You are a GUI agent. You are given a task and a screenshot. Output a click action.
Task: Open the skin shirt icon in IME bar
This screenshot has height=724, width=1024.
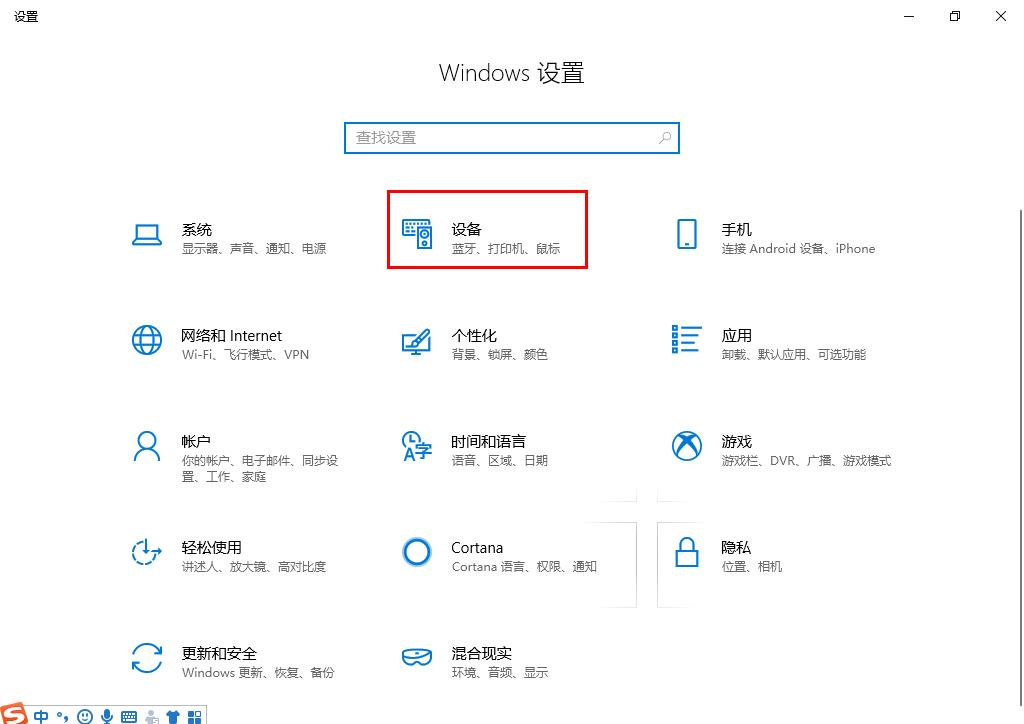point(173,717)
